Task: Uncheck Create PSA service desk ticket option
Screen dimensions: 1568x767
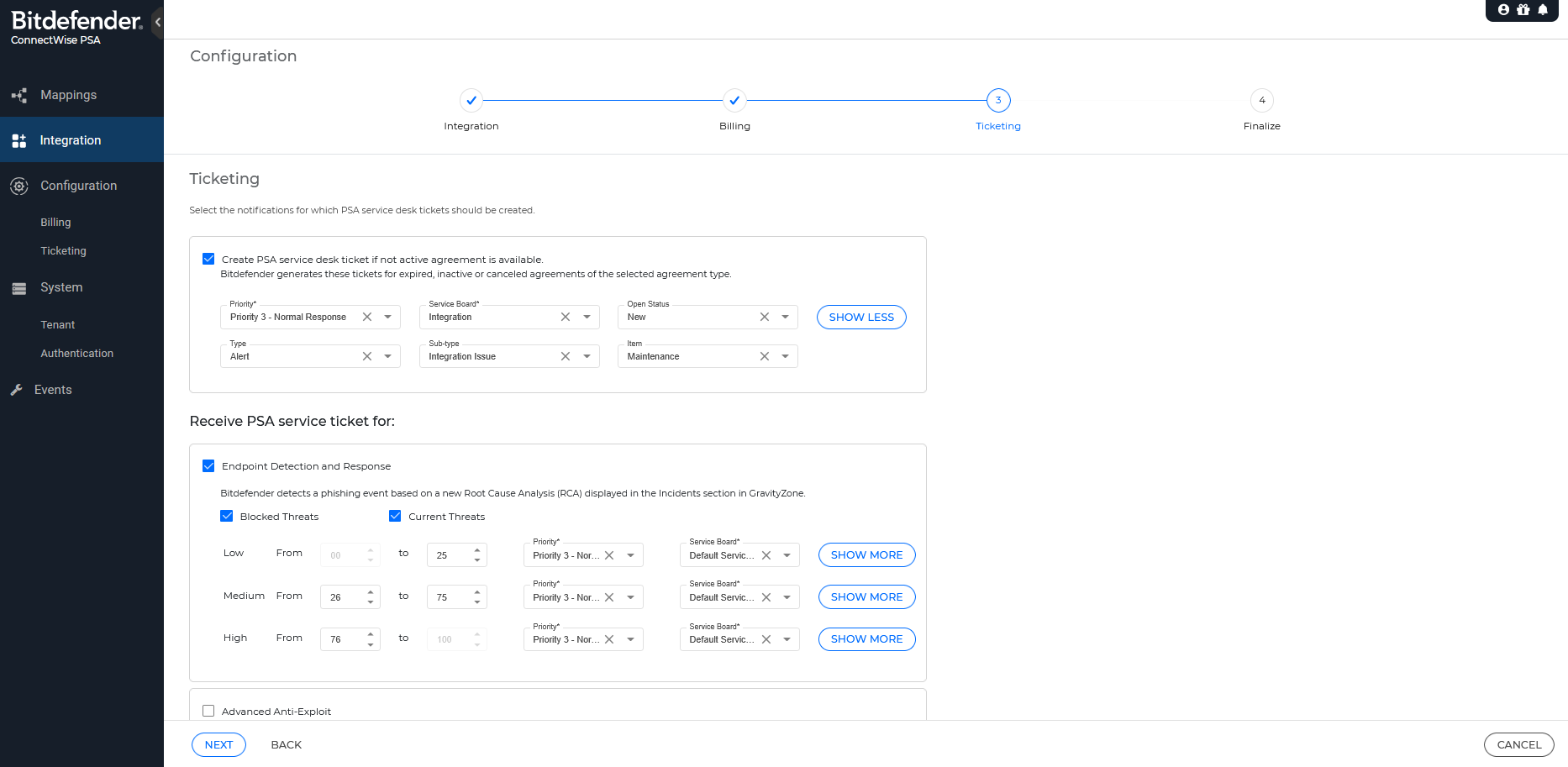Action: coord(208,259)
